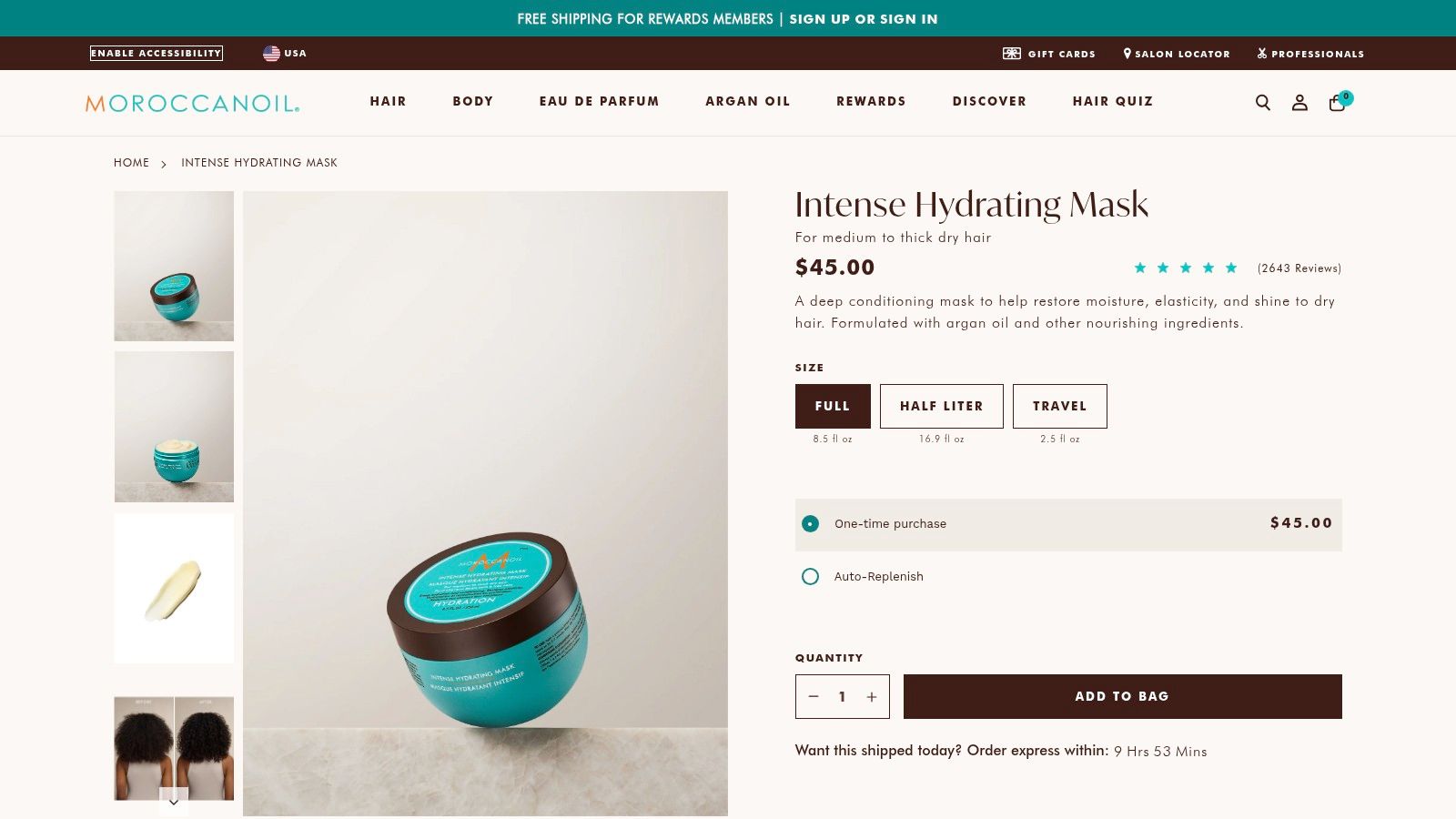
Task: Decrease quantity with minus button
Action: (x=814, y=697)
